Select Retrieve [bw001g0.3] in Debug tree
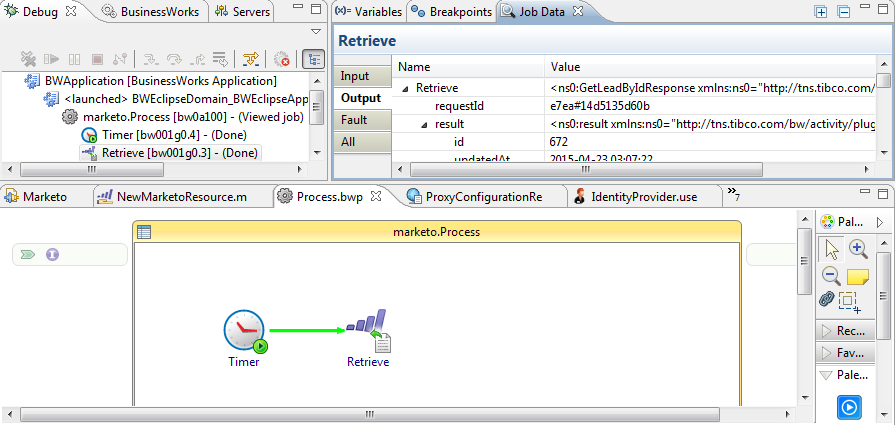 click(x=170, y=153)
